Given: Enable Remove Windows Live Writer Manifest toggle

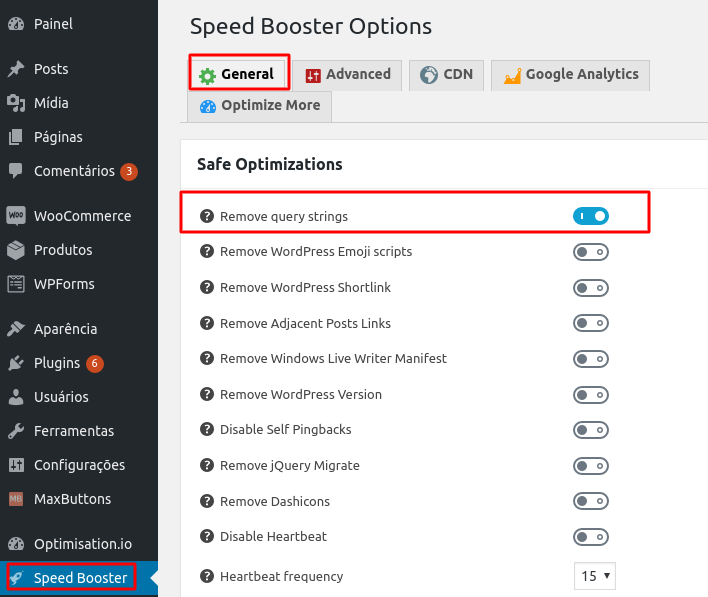Looking at the screenshot, I should click(x=591, y=359).
